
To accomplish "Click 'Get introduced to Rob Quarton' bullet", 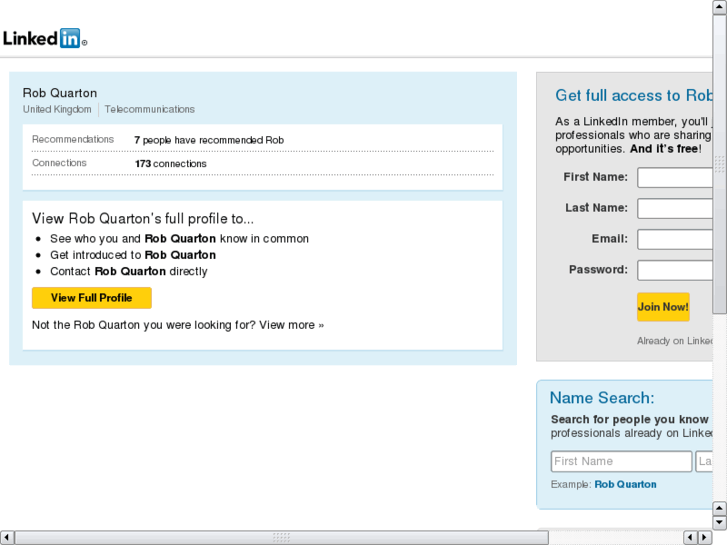I will (133, 255).
